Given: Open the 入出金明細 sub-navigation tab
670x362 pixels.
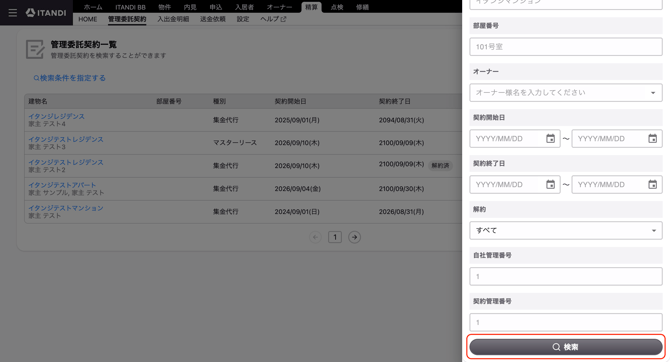Looking at the screenshot, I should click(173, 19).
